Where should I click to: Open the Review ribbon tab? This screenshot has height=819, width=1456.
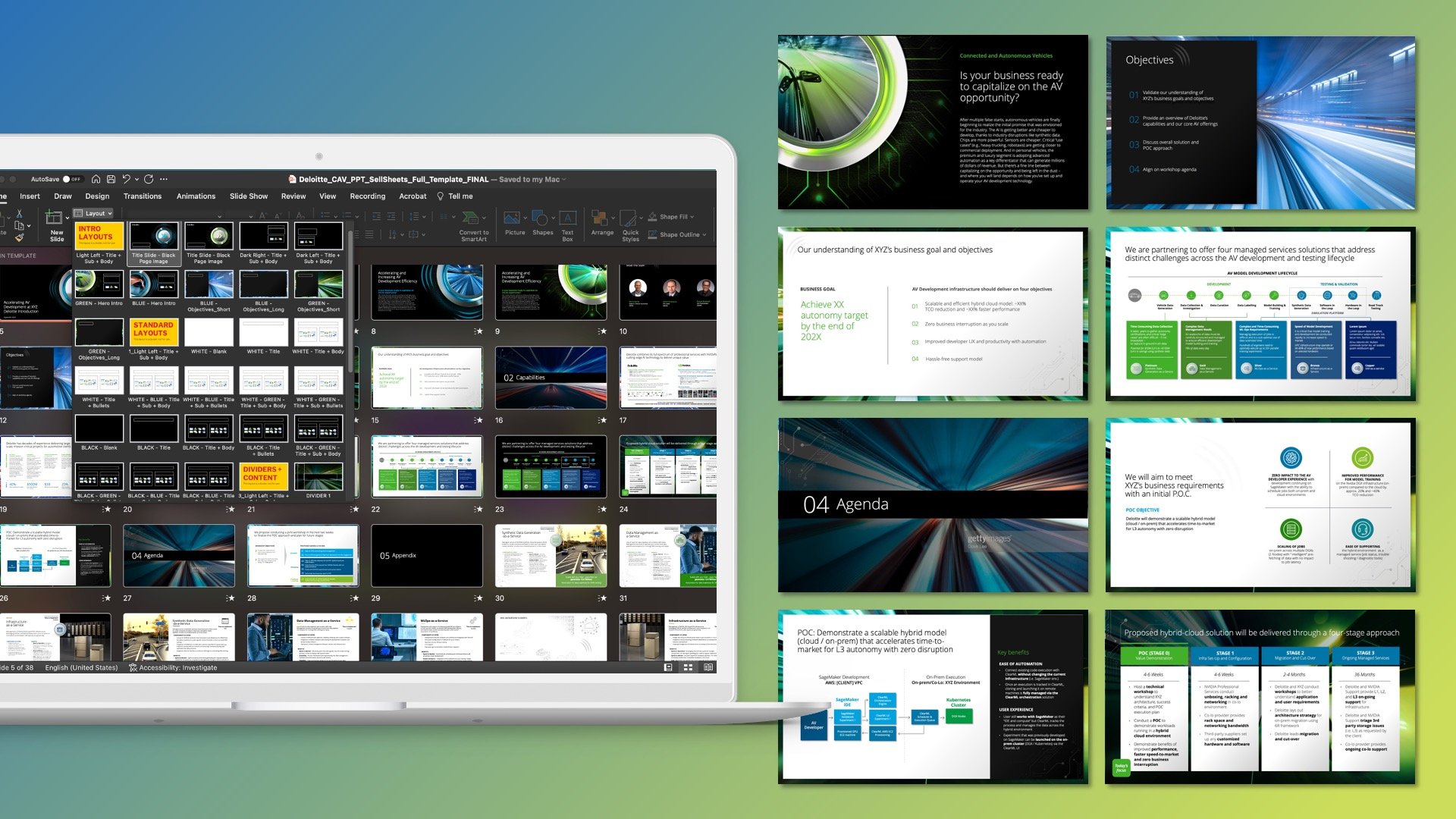click(293, 196)
